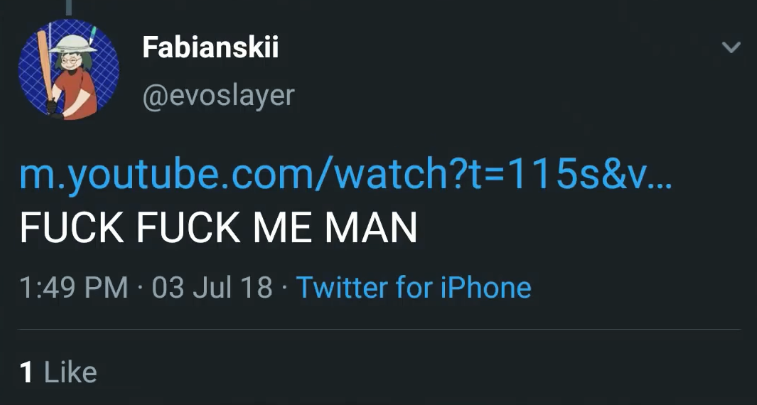757x405 pixels.
Task: Click the 'Like' label text
Action: 70,372
